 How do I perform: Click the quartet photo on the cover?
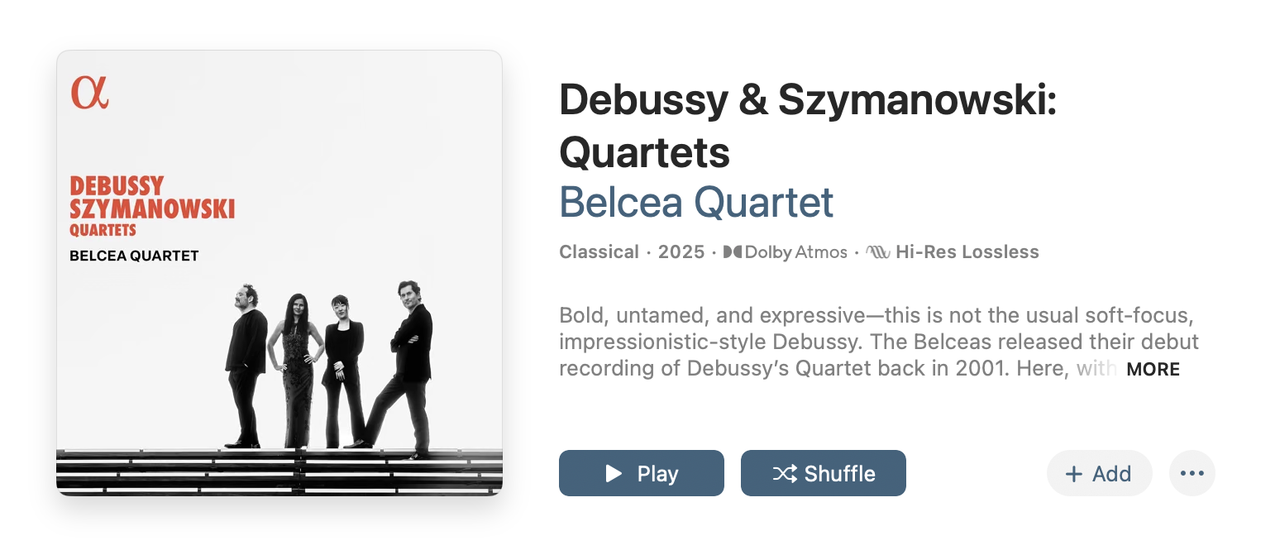[330, 370]
